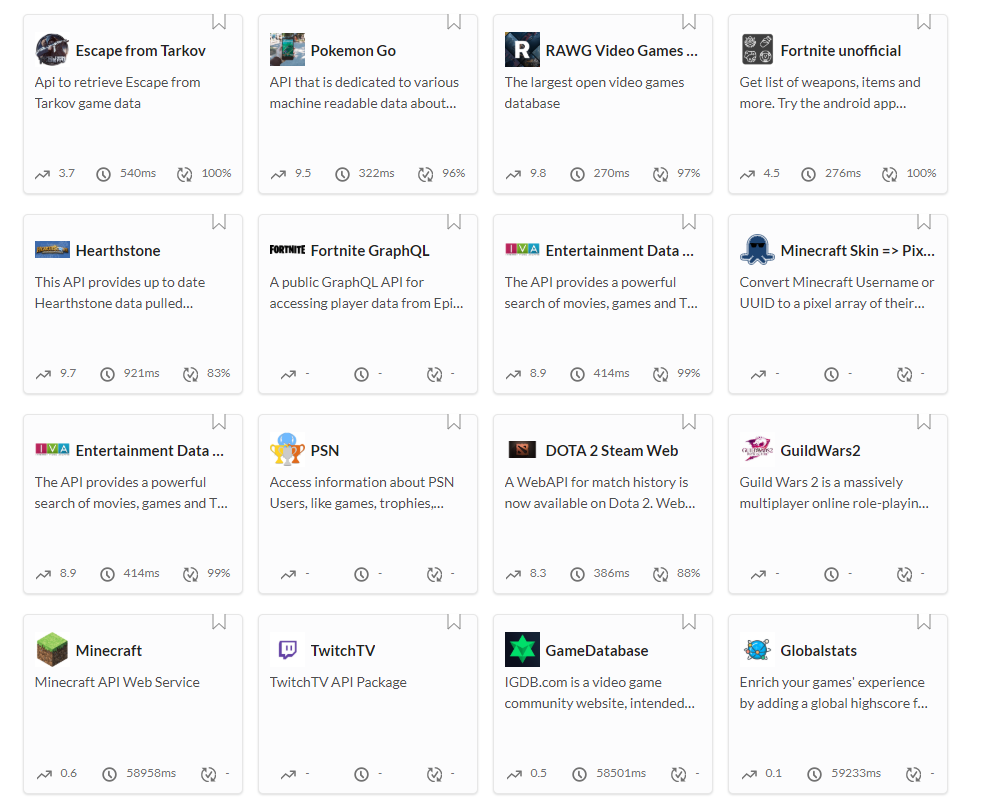Click the '88%' success rate on DOTA 2

[688, 573]
